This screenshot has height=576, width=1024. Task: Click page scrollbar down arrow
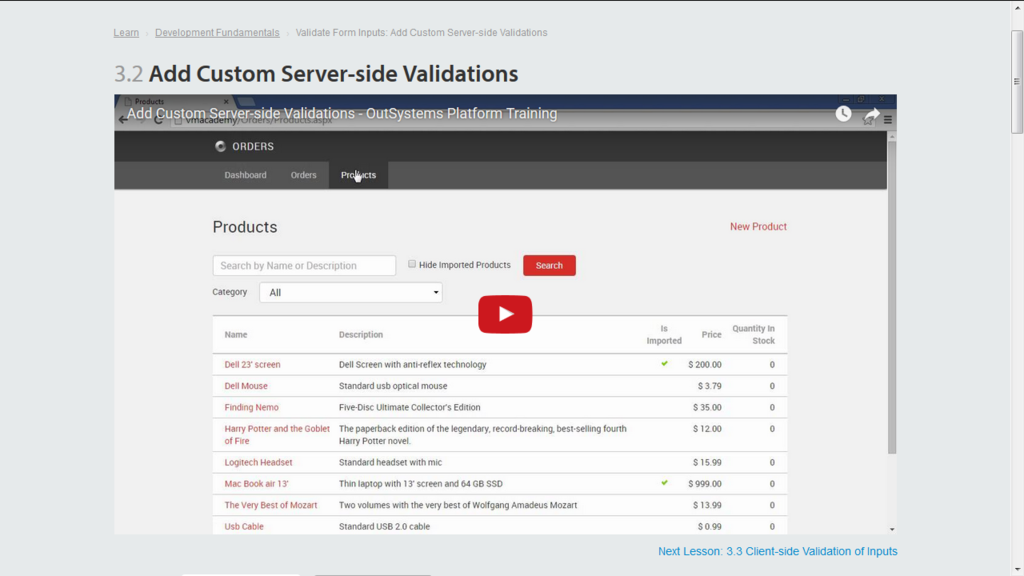(1017, 569)
